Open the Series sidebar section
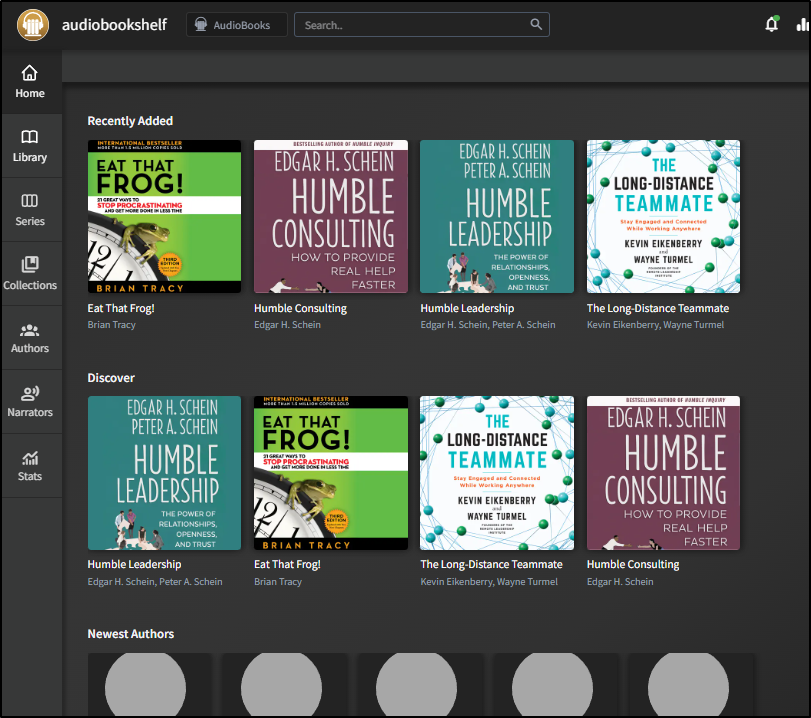 [30, 210]
